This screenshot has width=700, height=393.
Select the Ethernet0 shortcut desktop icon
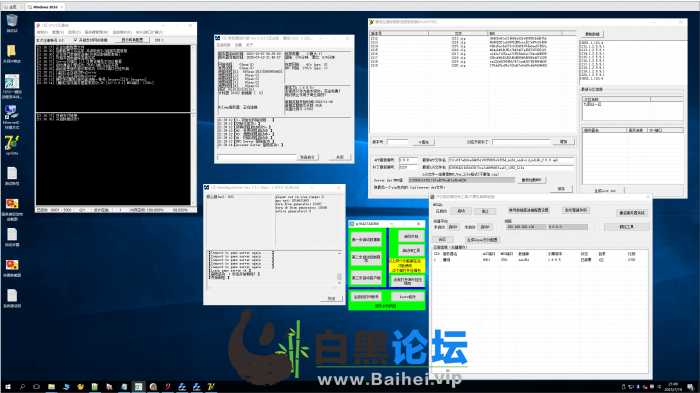12,115
